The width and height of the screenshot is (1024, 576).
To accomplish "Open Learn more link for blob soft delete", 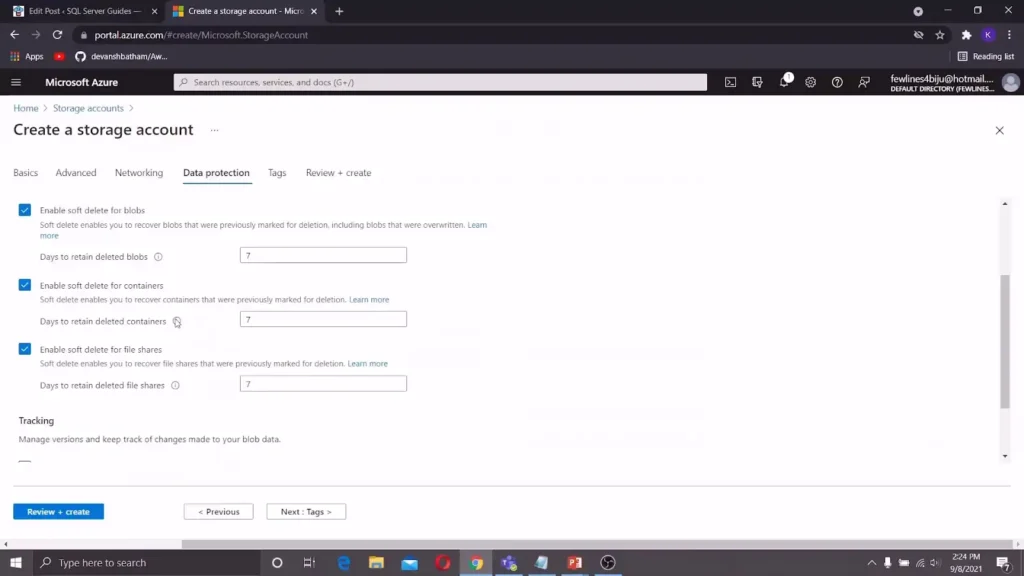I will tap(477, 225).
